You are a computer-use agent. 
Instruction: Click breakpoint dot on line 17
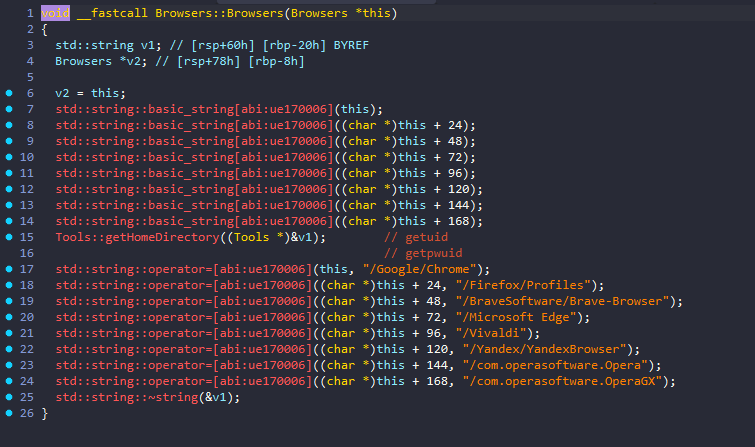click(x=9, y=269)
